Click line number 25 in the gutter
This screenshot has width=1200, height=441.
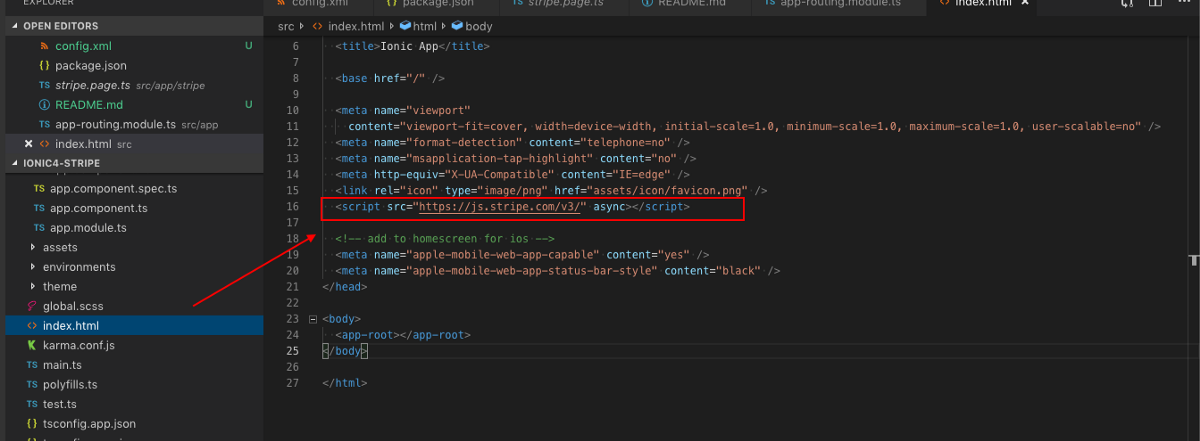click(292, 351)
